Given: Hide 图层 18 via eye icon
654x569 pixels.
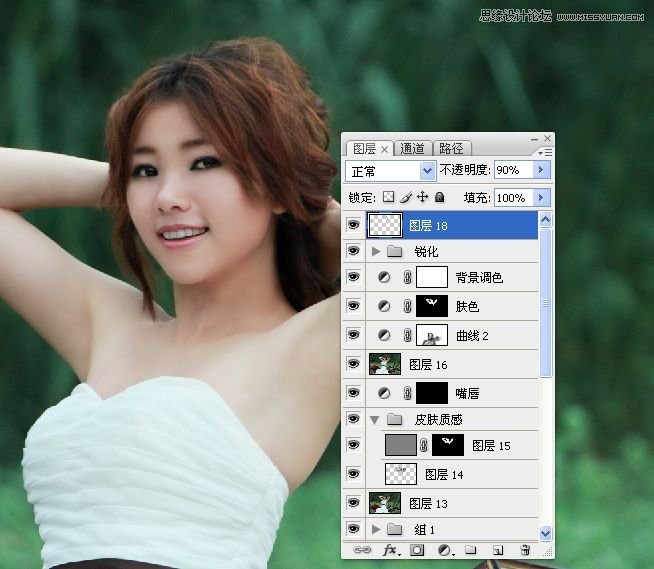Looking at the screenshot, I should click(x=354, y=225).
